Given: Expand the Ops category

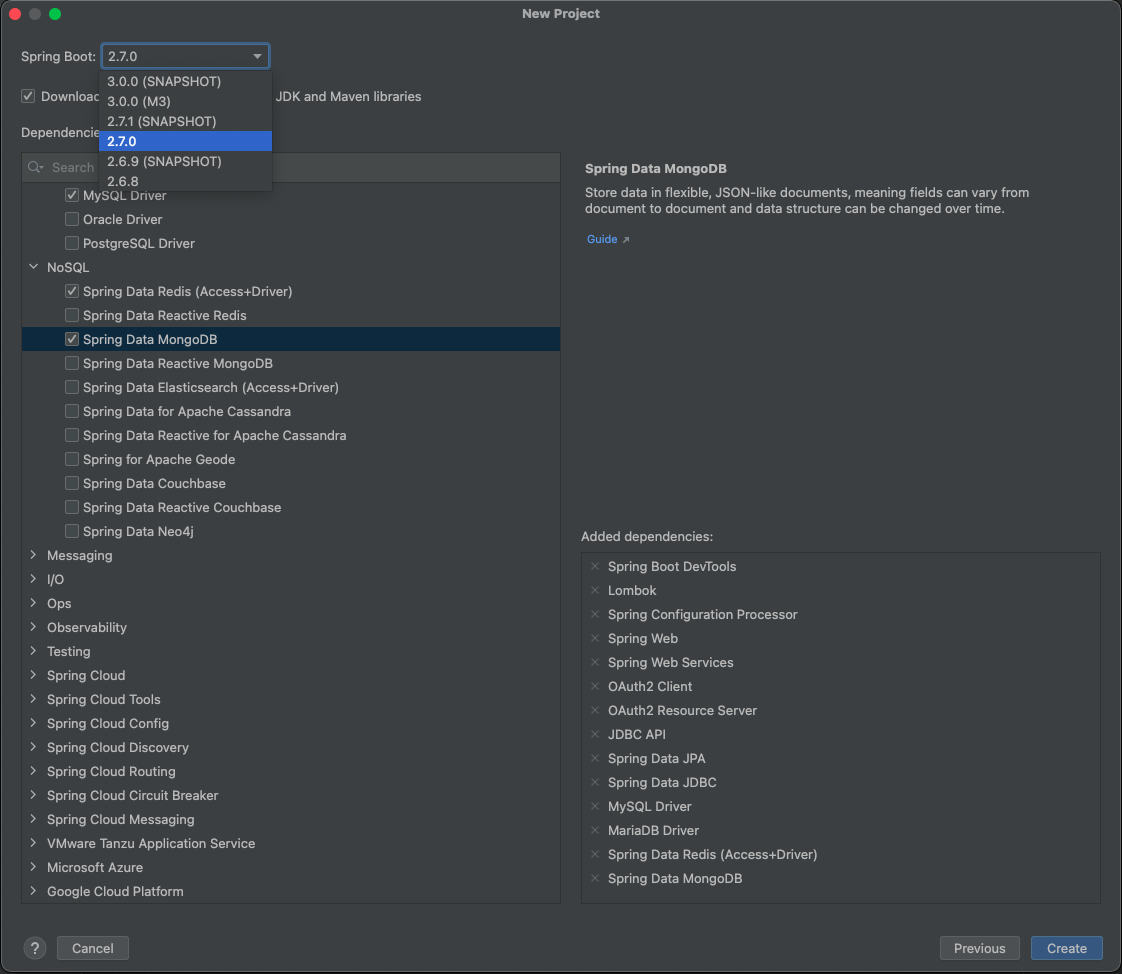Looking at the screenshot, I should pyautogui.click(x=34, y=603).
